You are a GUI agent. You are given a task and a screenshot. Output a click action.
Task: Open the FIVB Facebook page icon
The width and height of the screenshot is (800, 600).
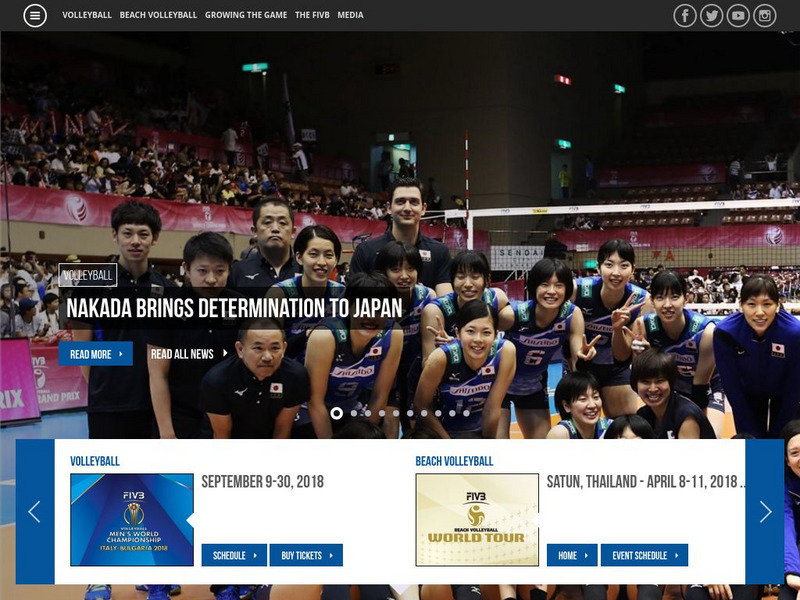(x=686, y=15)
